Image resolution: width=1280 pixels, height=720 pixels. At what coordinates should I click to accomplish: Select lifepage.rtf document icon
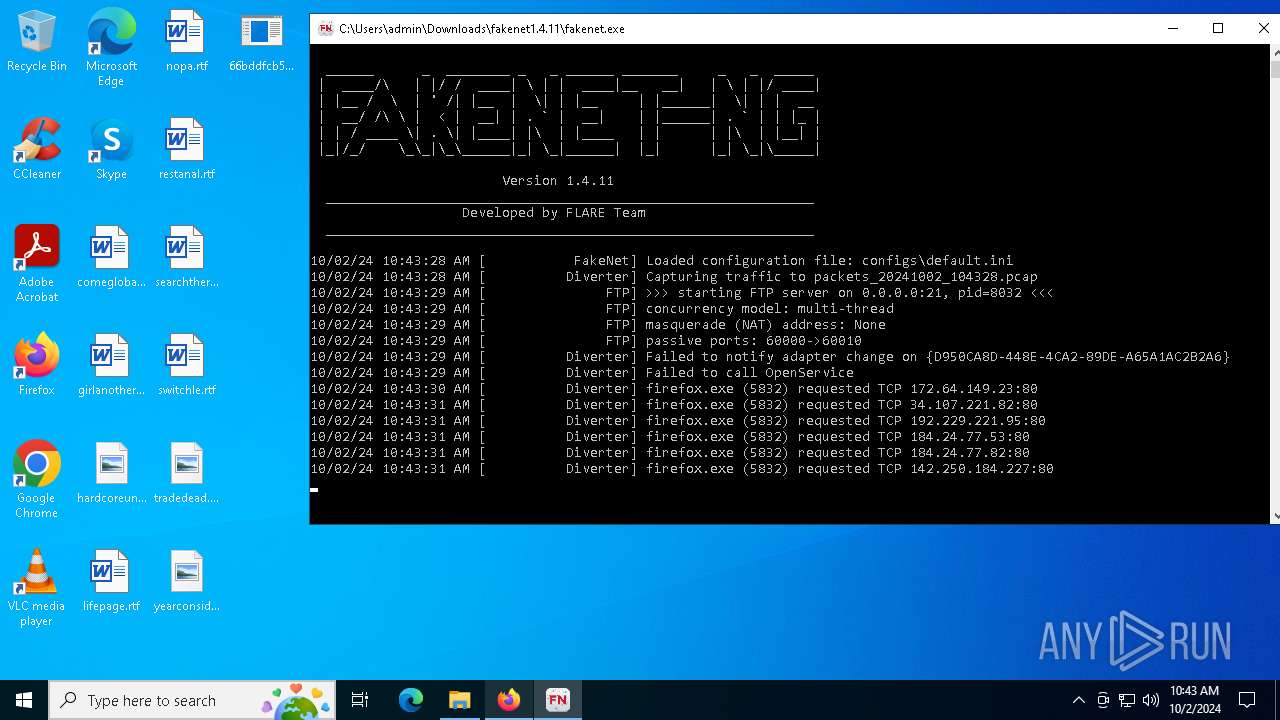[111, 582]
